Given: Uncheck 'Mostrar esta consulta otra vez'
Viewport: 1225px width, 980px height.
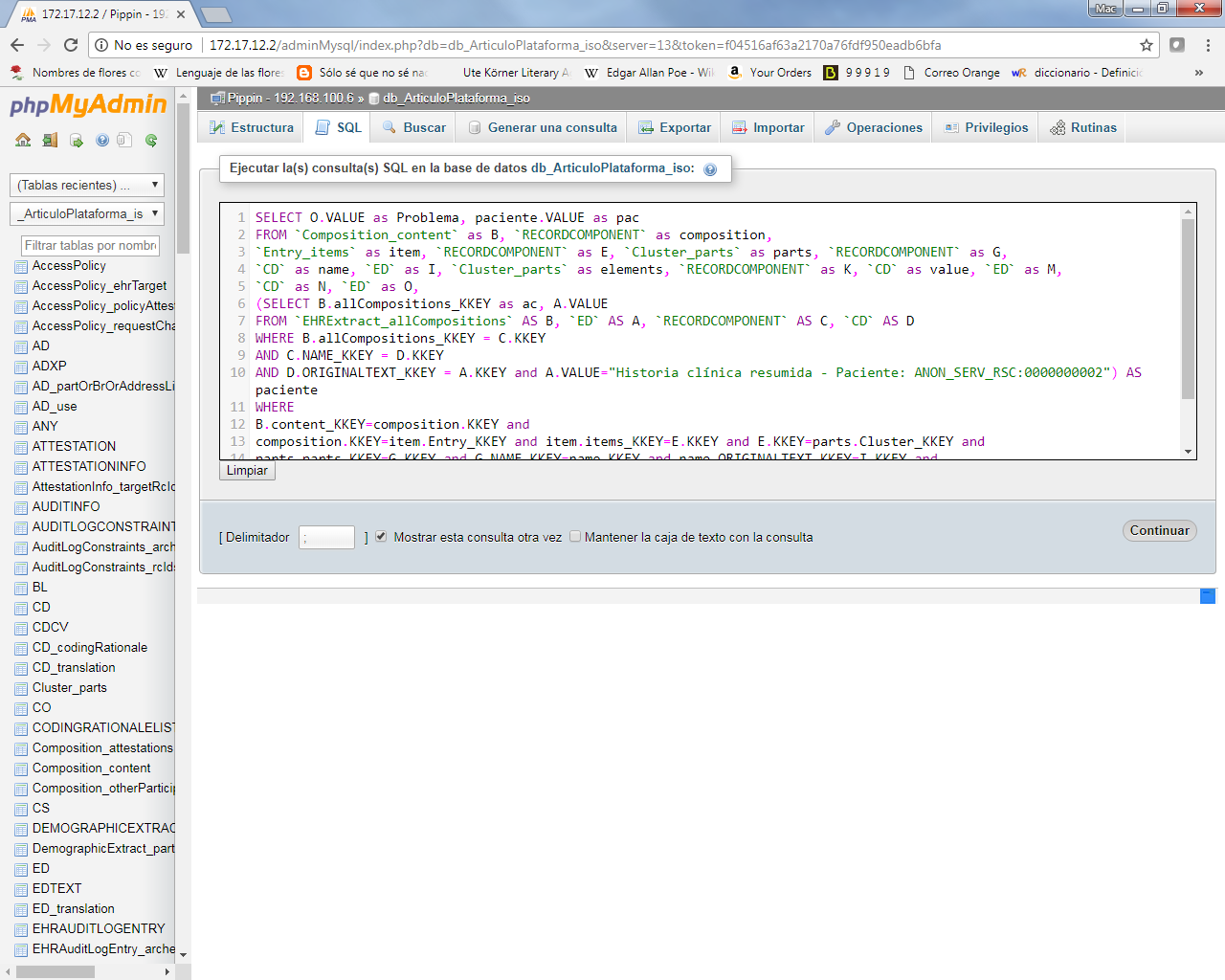Looking at the screenshot, I should click(381, 537).
